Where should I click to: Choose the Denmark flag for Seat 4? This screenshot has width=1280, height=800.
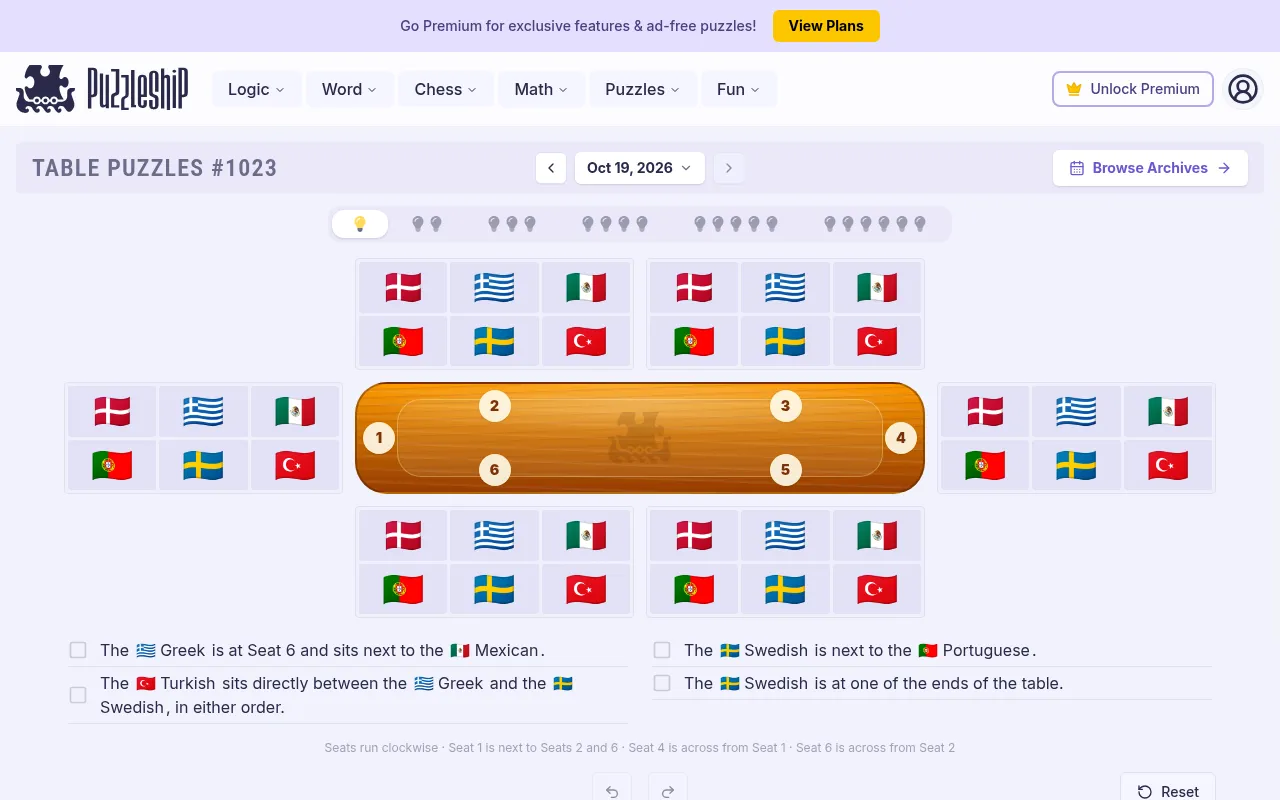(985, 411)
